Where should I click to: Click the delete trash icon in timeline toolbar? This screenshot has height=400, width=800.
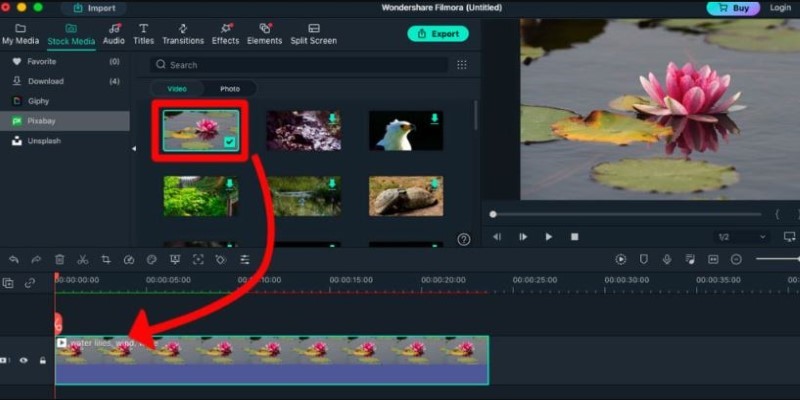pyautogui.click(x=60, y=259)
